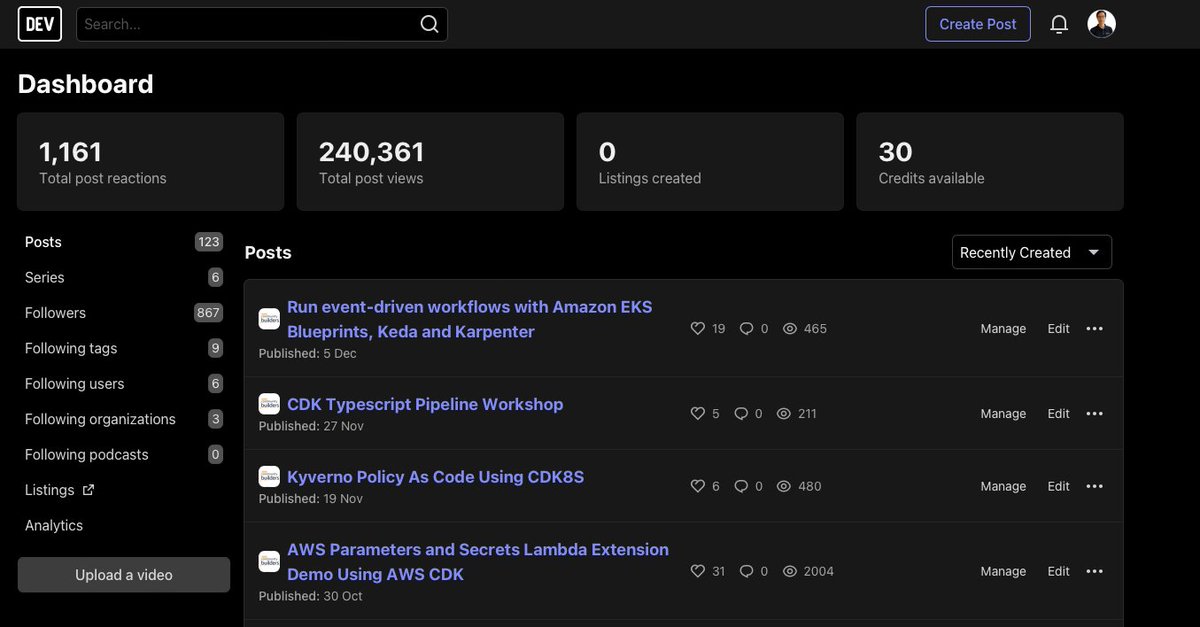Open the three-dot menu for EKS Blueprints post
This screenshot has height=627, width=1200.
1094,328
